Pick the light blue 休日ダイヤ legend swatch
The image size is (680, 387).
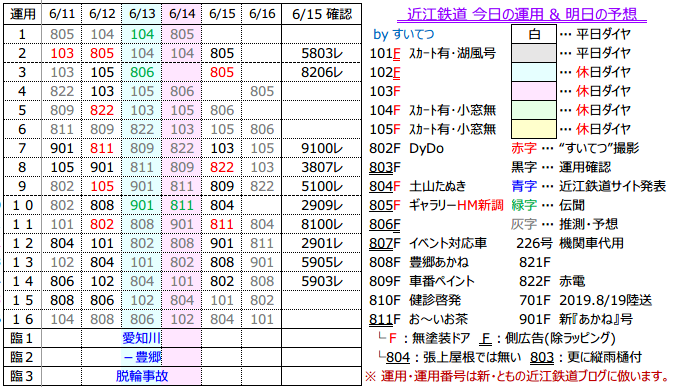[x=534, y=72]
